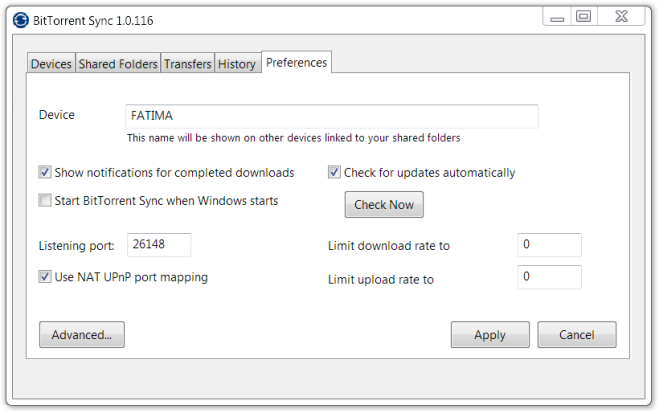Screen dimensions: 660x413
Task: Click the 'This name will be shown' hint text
Action: [x=294, y=138]
